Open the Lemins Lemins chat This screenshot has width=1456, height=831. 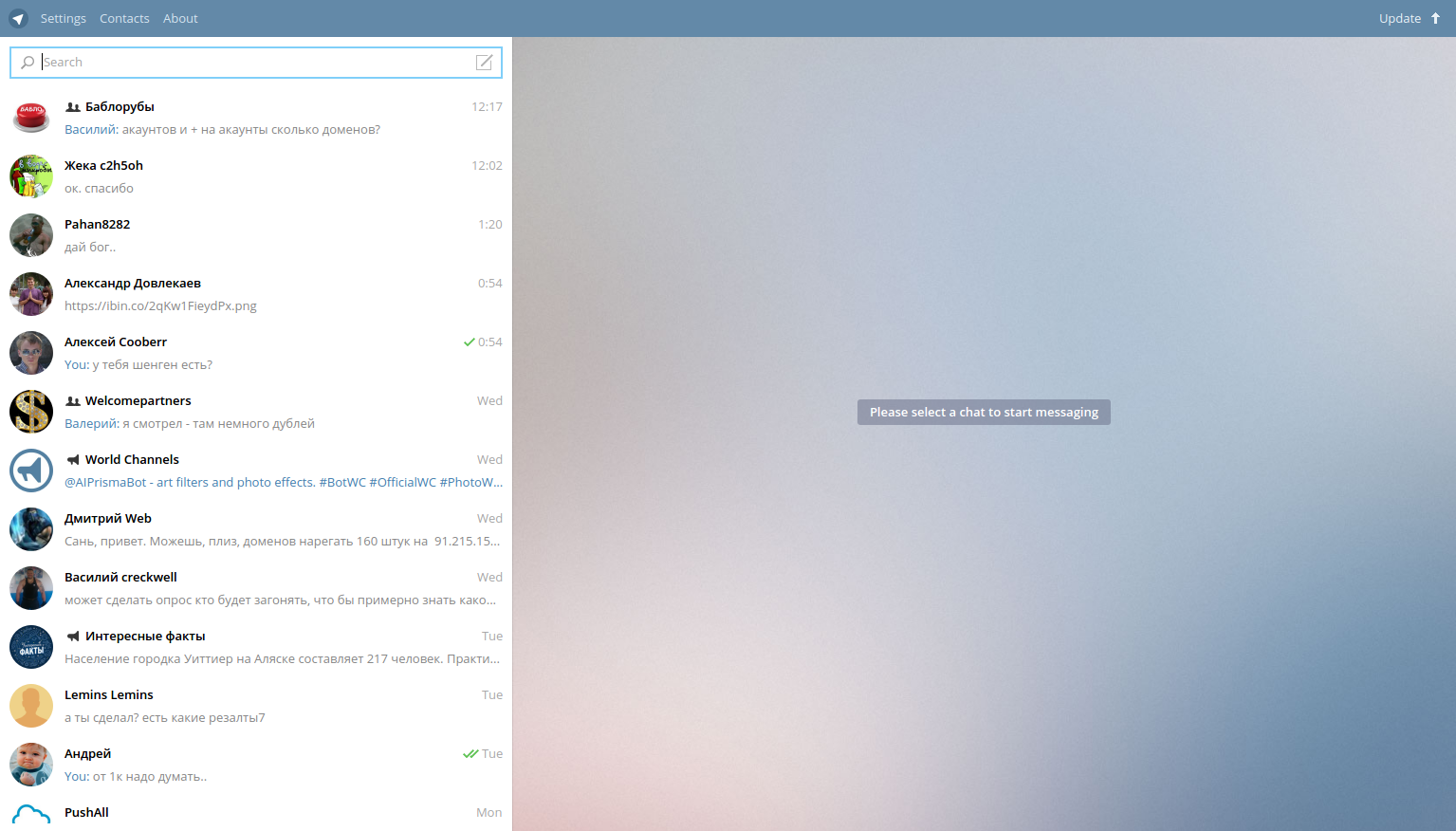[256, 707]
